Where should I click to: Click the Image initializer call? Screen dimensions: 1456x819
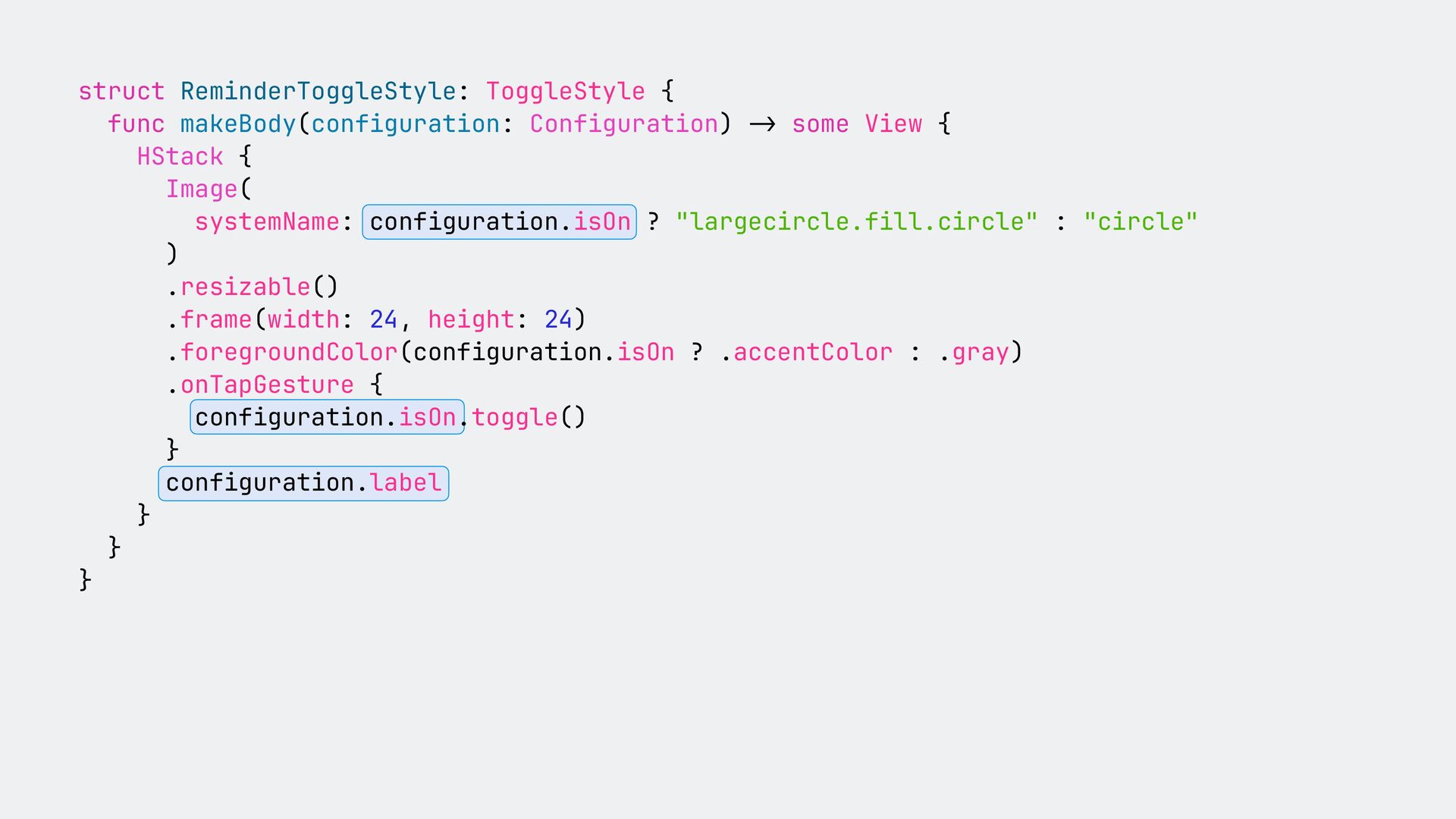[202, 189]
